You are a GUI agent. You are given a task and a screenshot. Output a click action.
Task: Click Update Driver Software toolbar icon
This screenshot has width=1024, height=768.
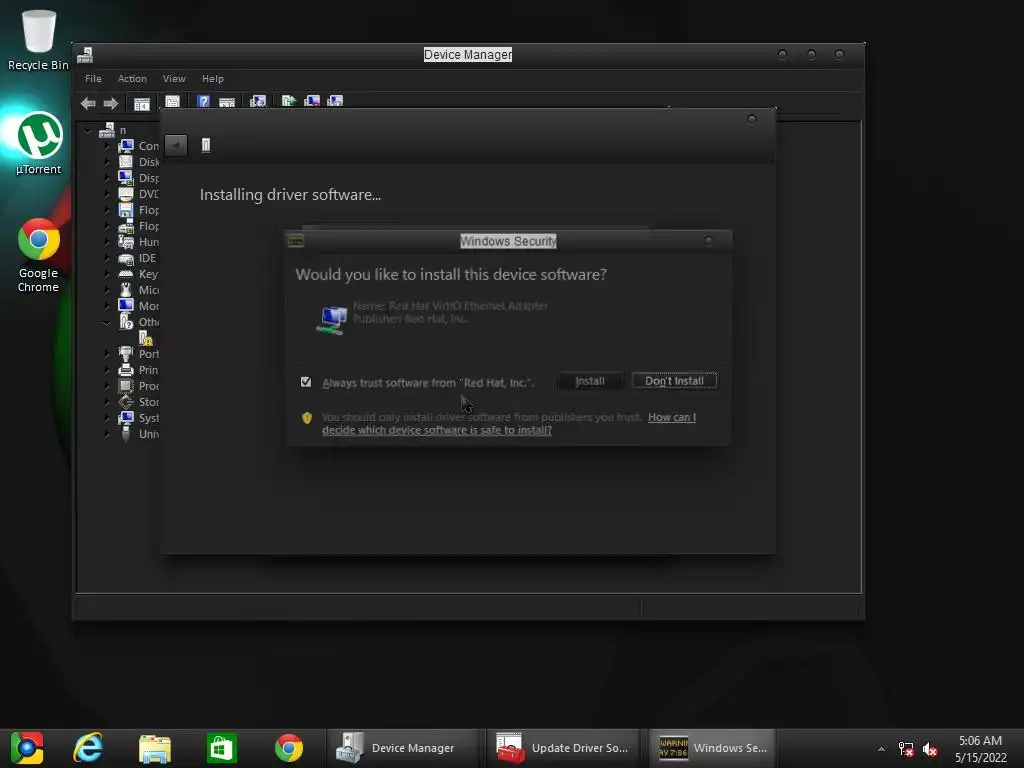point(289,101)
